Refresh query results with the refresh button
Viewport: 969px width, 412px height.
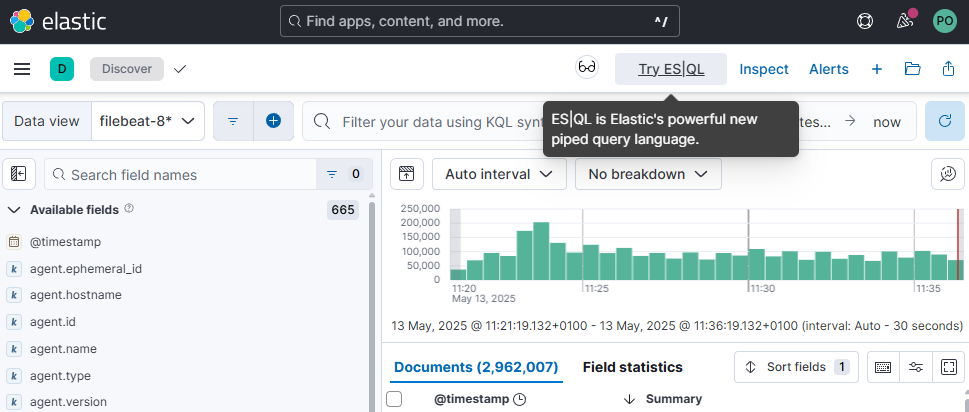point(944,121)
